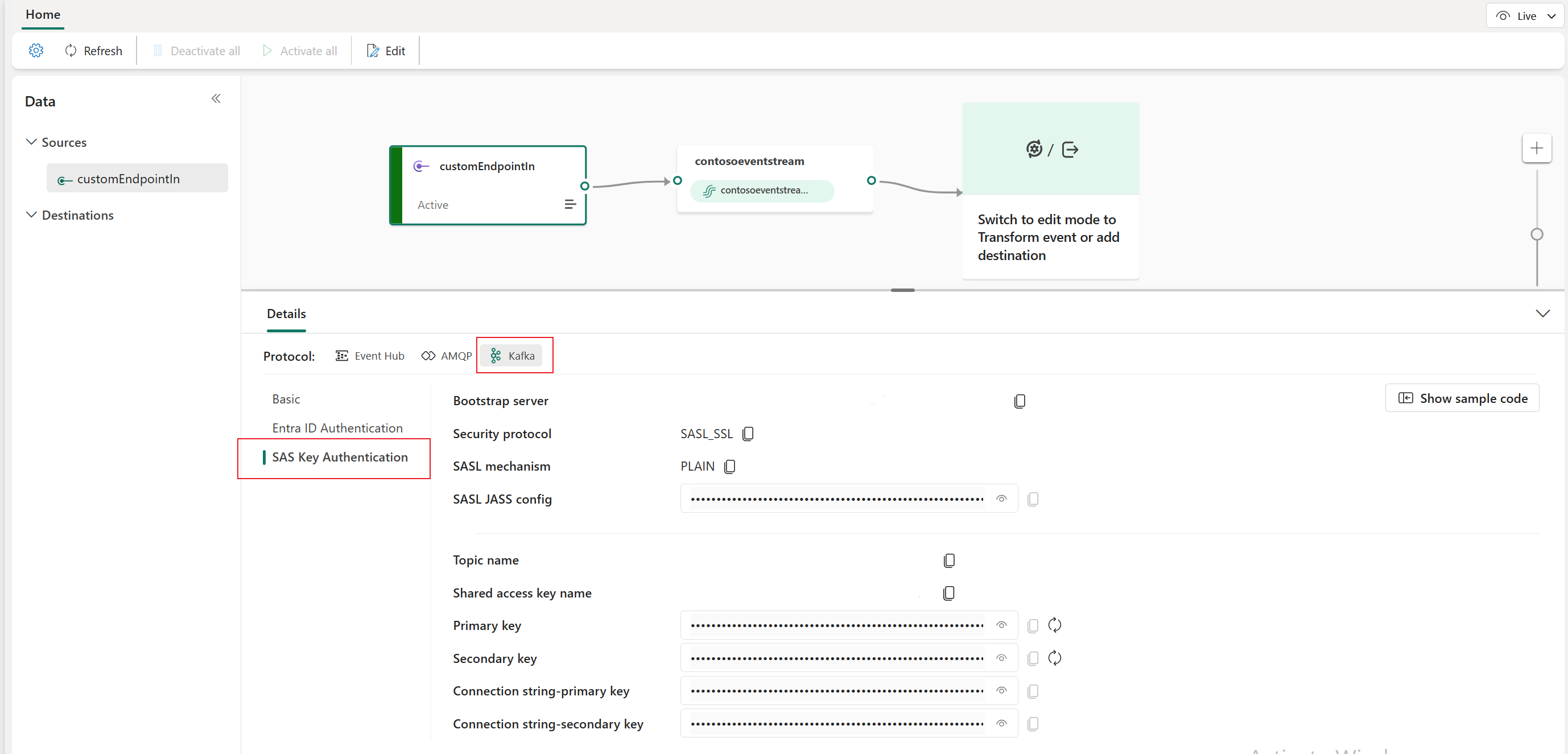Toggle visibility of SASL JASS config
The image size is (1568, 754).
(x=1001, y=498)
